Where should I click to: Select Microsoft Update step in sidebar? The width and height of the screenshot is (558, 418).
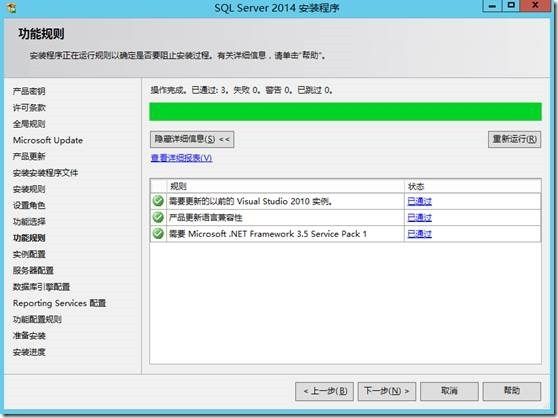(x=48, y=140)
